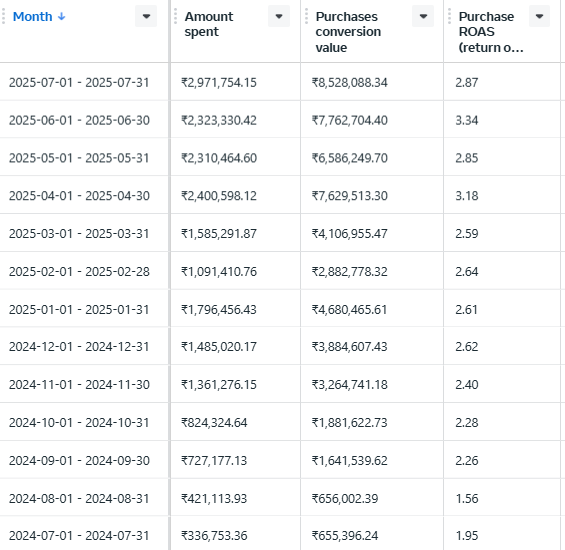
Task: Click the Month column drag handle
Action: (4, 17)
